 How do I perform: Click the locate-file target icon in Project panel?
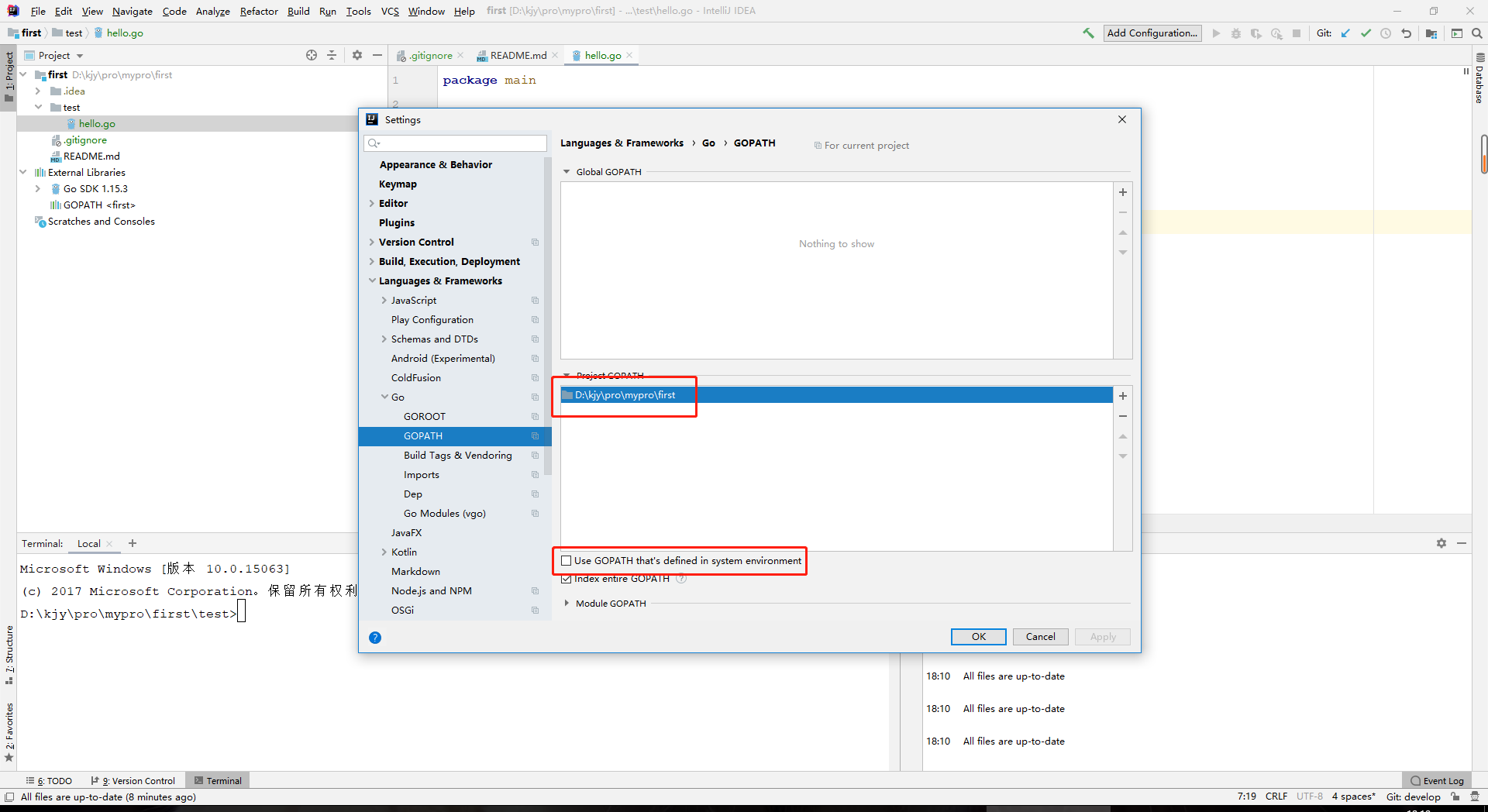312,55
